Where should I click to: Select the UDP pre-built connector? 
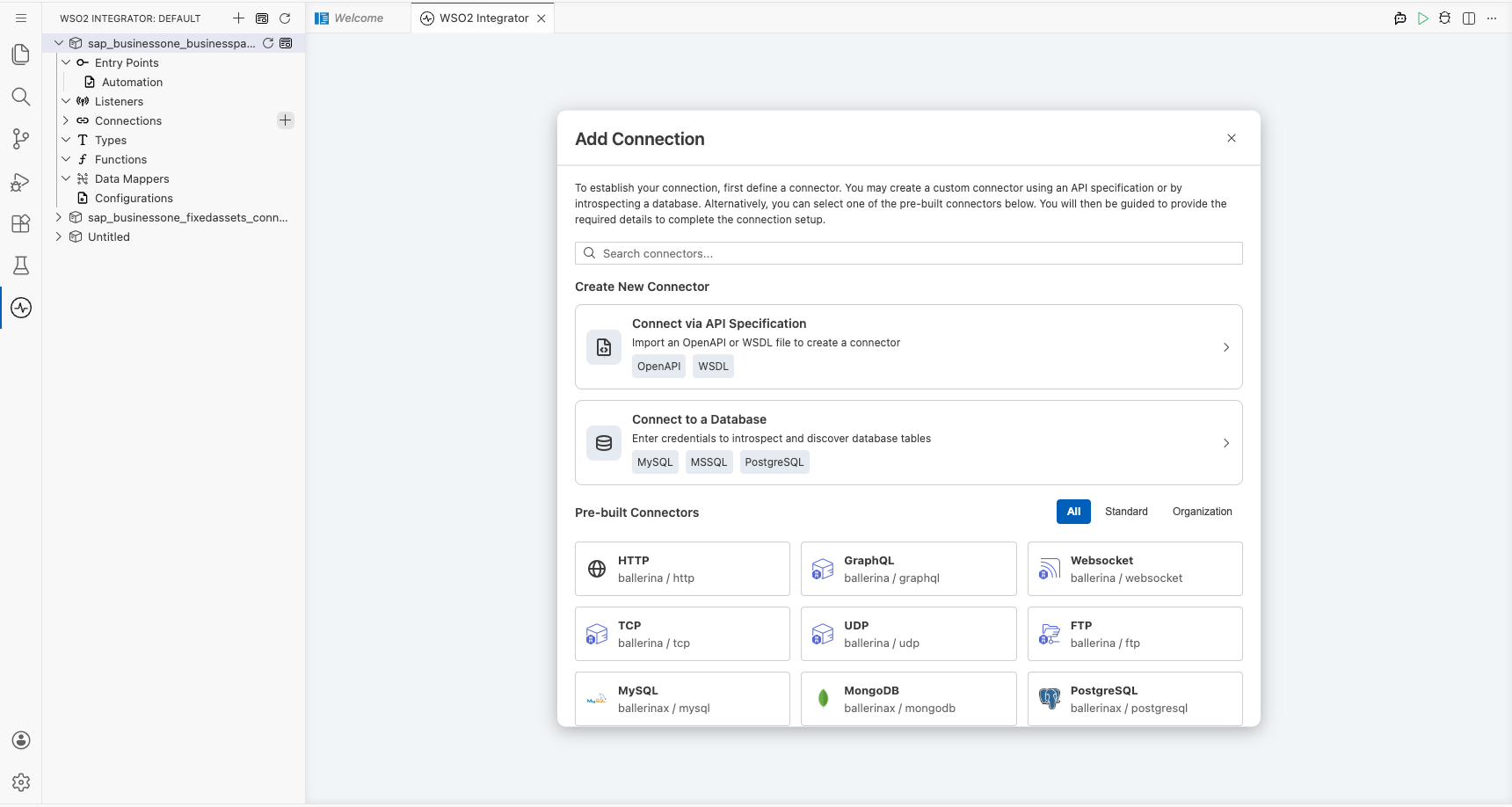(908, 634)
